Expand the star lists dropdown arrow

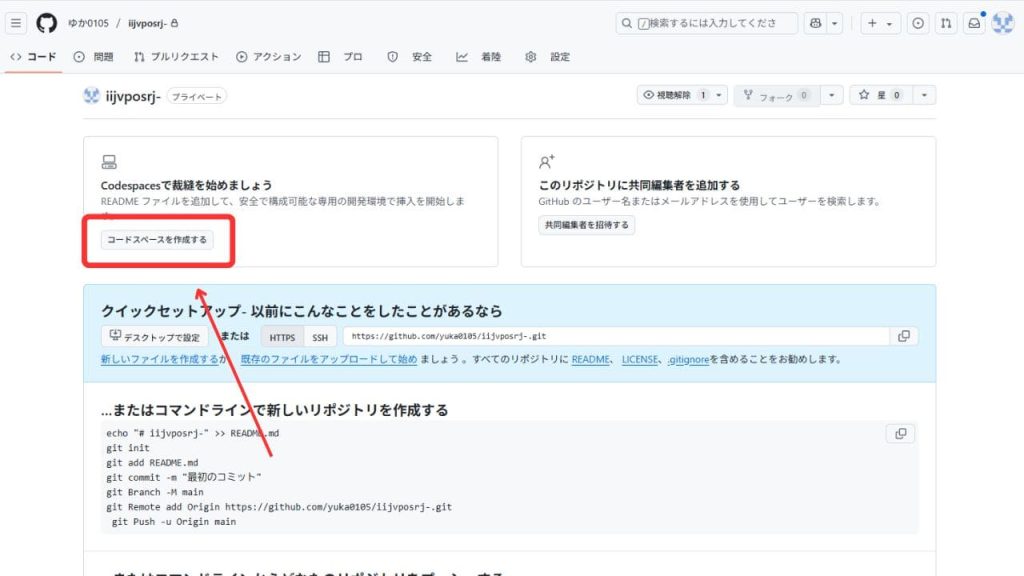(925, 95)
